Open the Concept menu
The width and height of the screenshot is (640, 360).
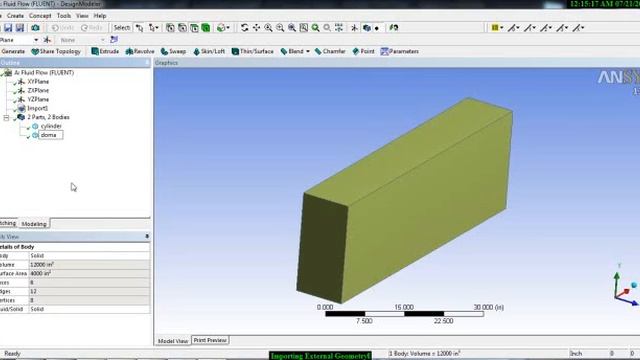40,16
